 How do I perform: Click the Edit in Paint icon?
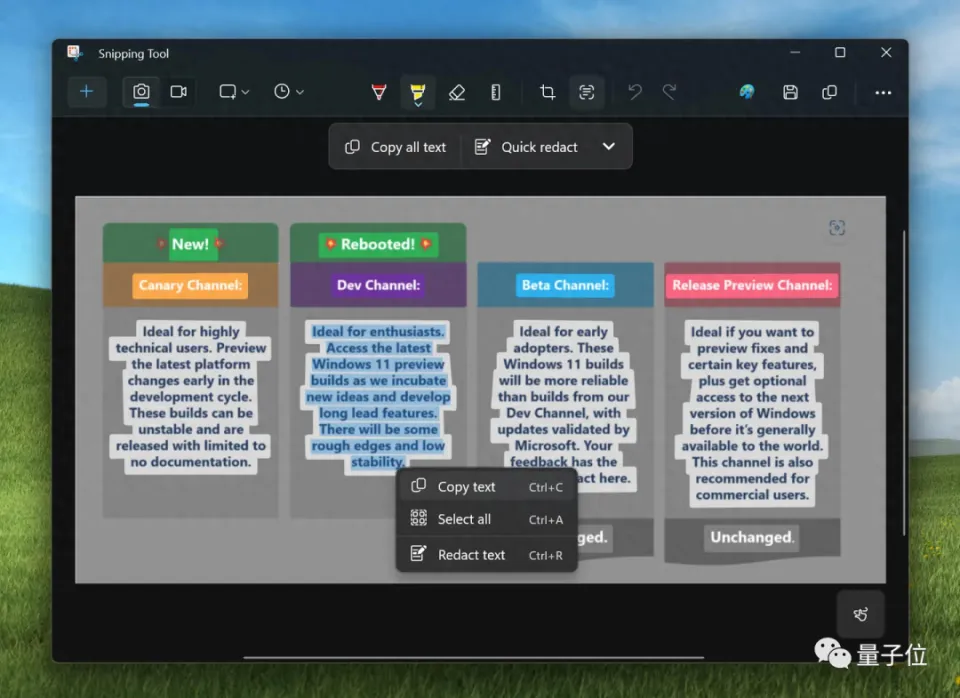click(x=747, y=92)
